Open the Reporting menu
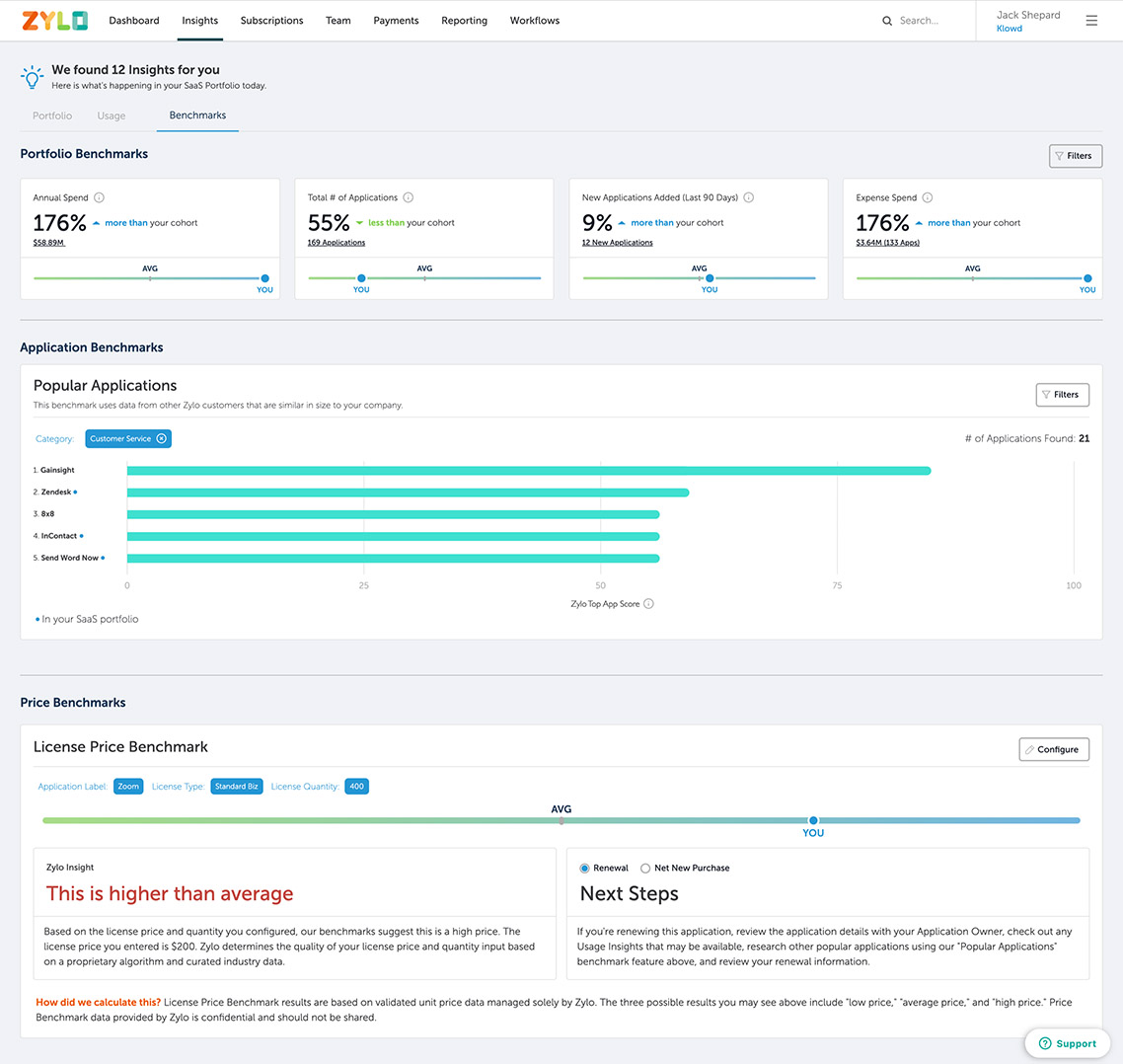Screen dimensions: 1123x1064 464,21
